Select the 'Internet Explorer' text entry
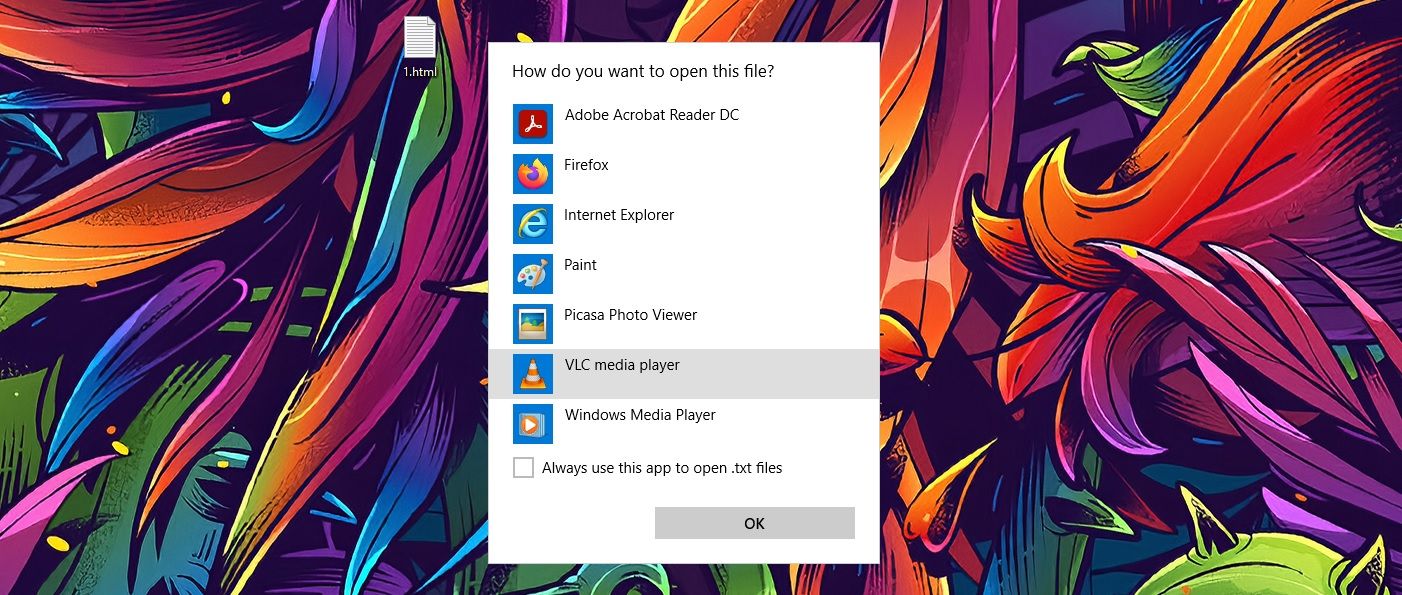1402x595 pixels. click(x=619, y=215)
